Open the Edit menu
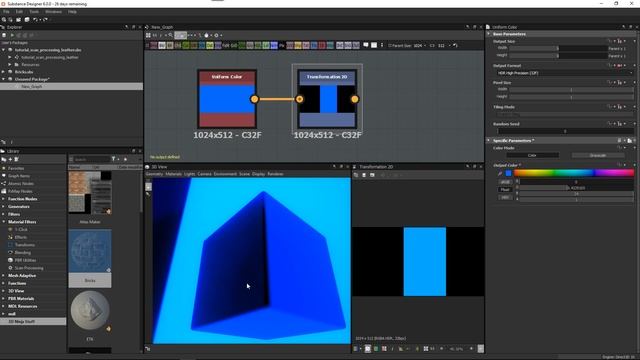 tap(19, 12)
